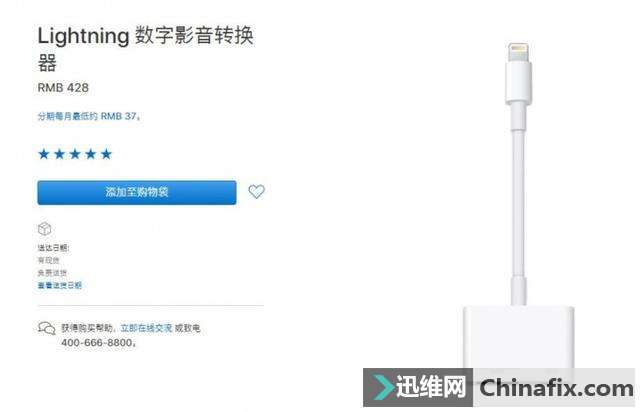640x412 pixels.
Task: Click the white cable in product photo
Action: pos(518,204)
